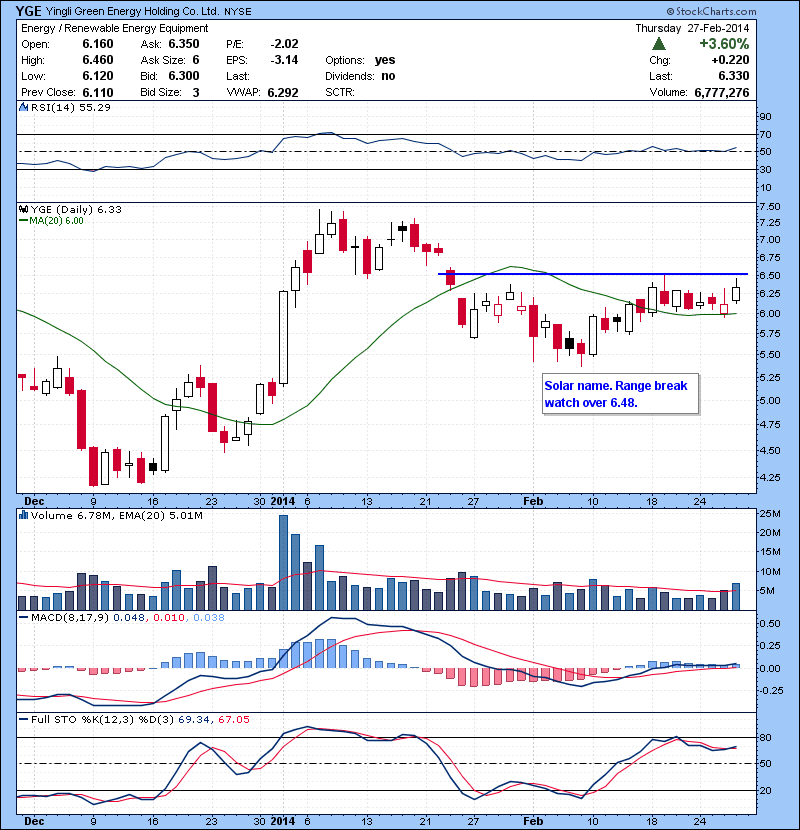Image resolution: width=800 pixels, height=830 pixels.
Task: Click the 7.50 price axis label
Action: [x=769, y=207]
